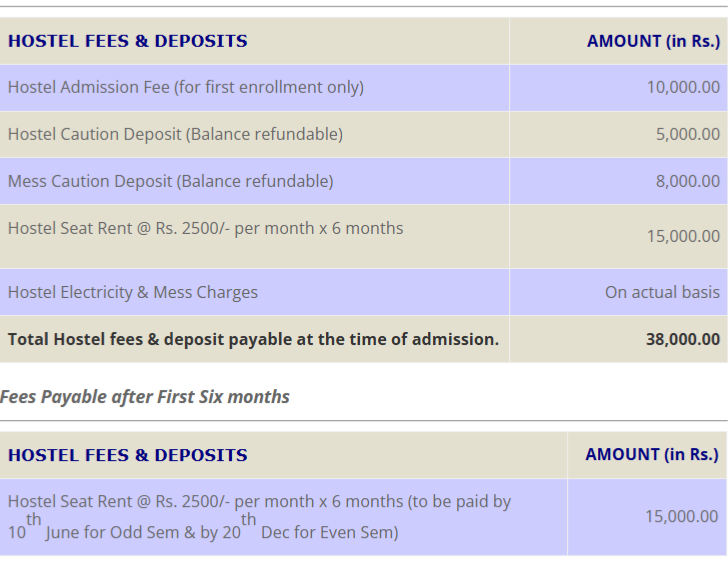Click the divider line below the Fees Payable heading

[364, 421]
